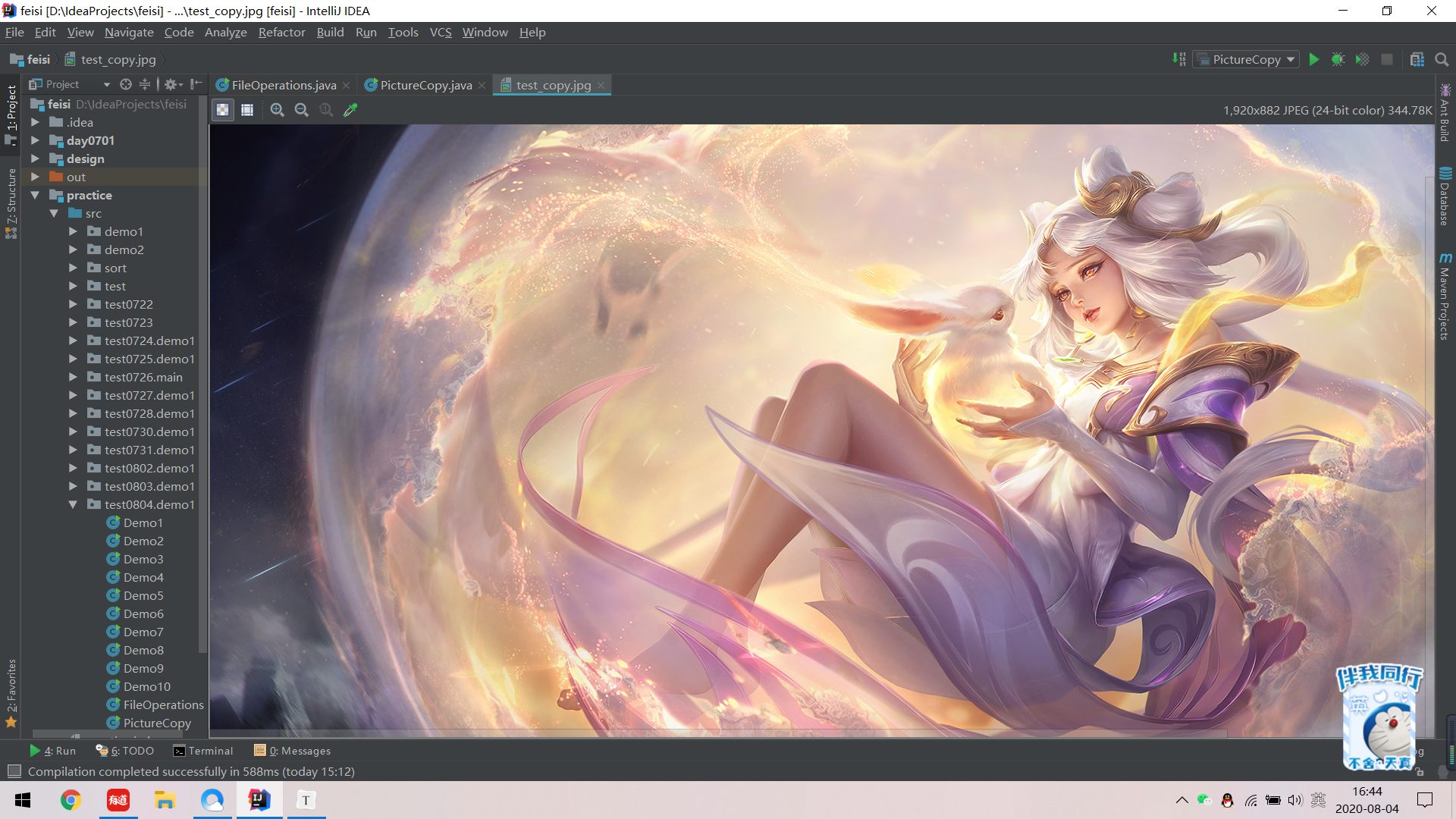Open the PictureCopy run configuration dropdown

pos(1246,59)
